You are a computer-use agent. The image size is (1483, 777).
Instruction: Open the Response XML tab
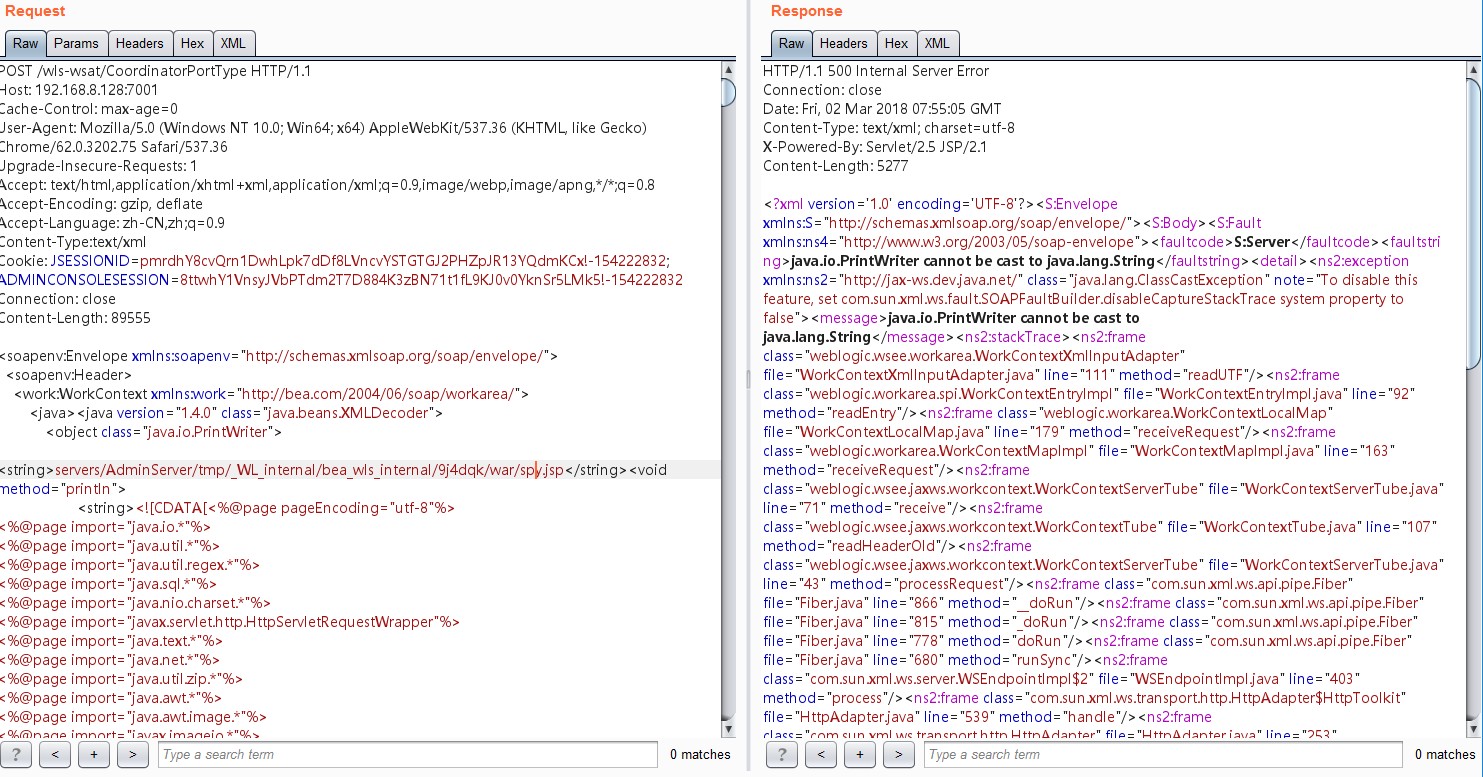(937, 43)
